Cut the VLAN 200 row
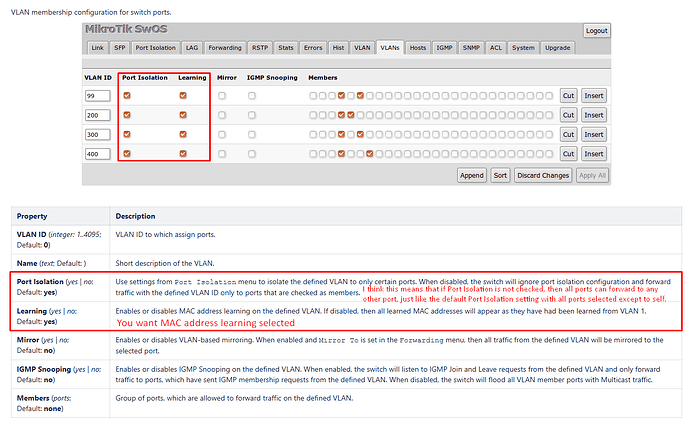 pyautogui.click(x=568, y=115)
